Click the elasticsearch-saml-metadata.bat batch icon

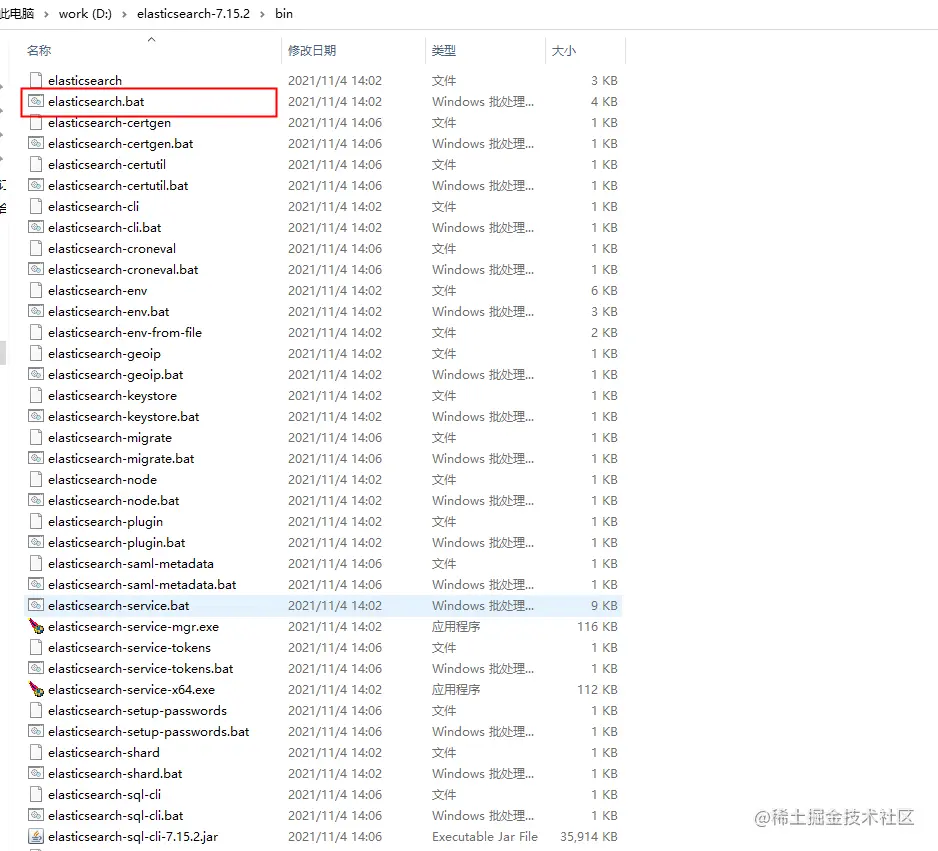coord(36,584)
